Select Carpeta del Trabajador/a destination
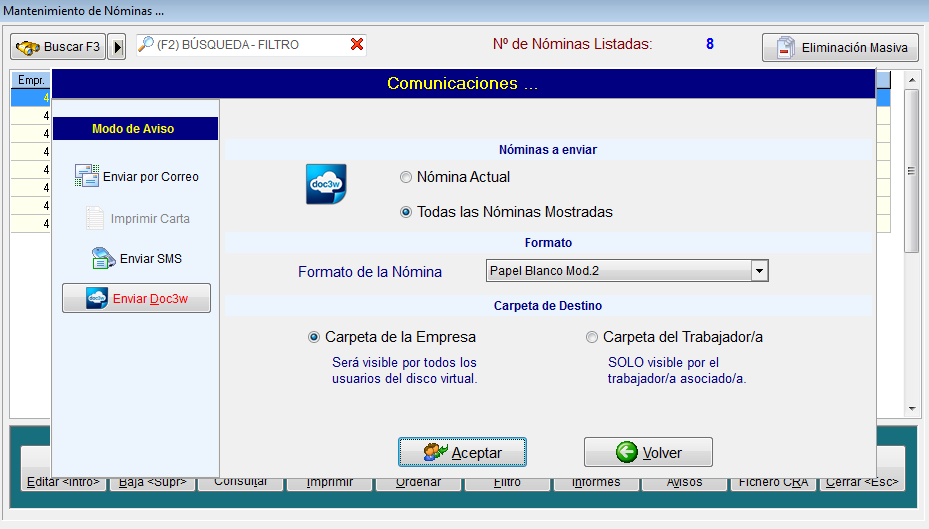This screenshot has width=929, height=529. pyautogui.click(x=592, y=337)
